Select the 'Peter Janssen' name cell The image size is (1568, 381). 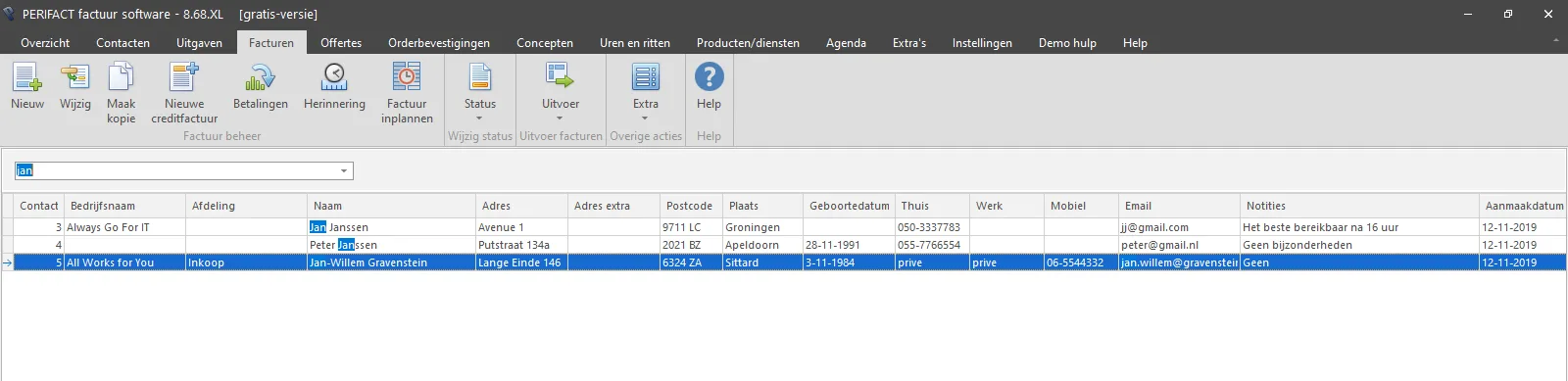(392, 245)
